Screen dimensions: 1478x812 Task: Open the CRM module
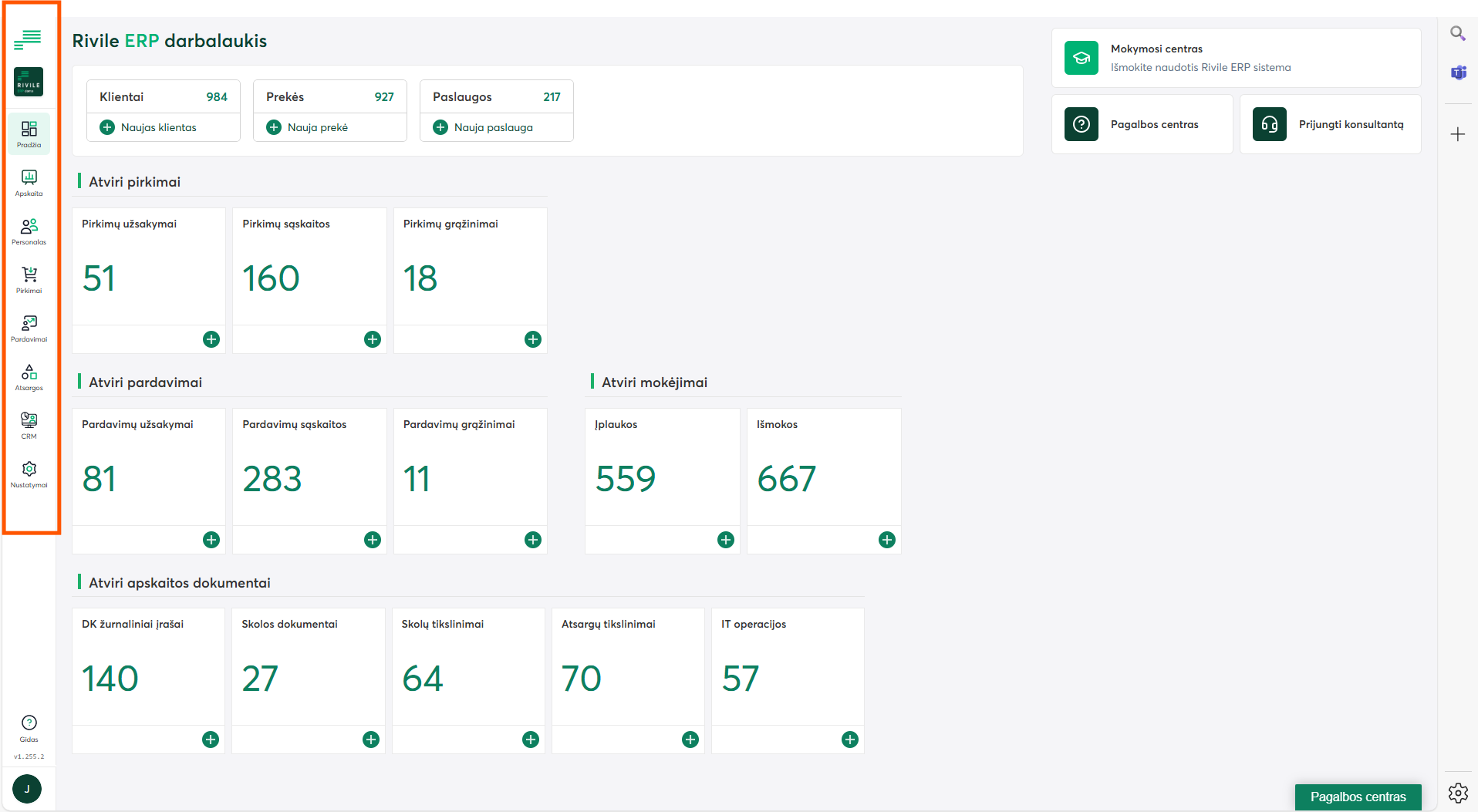click(x=29, y=425)
